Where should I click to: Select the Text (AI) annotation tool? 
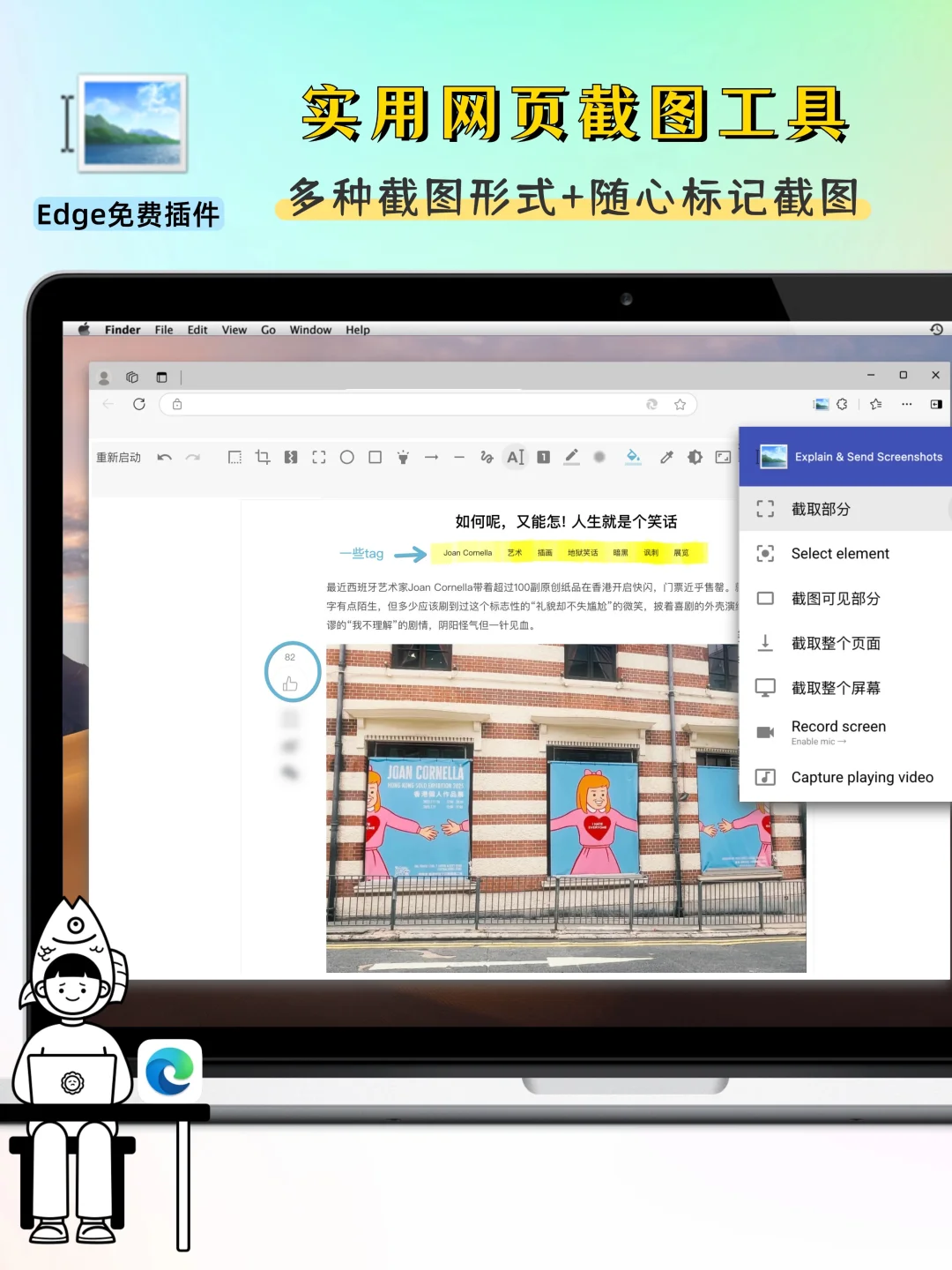[x=517, y=458]
